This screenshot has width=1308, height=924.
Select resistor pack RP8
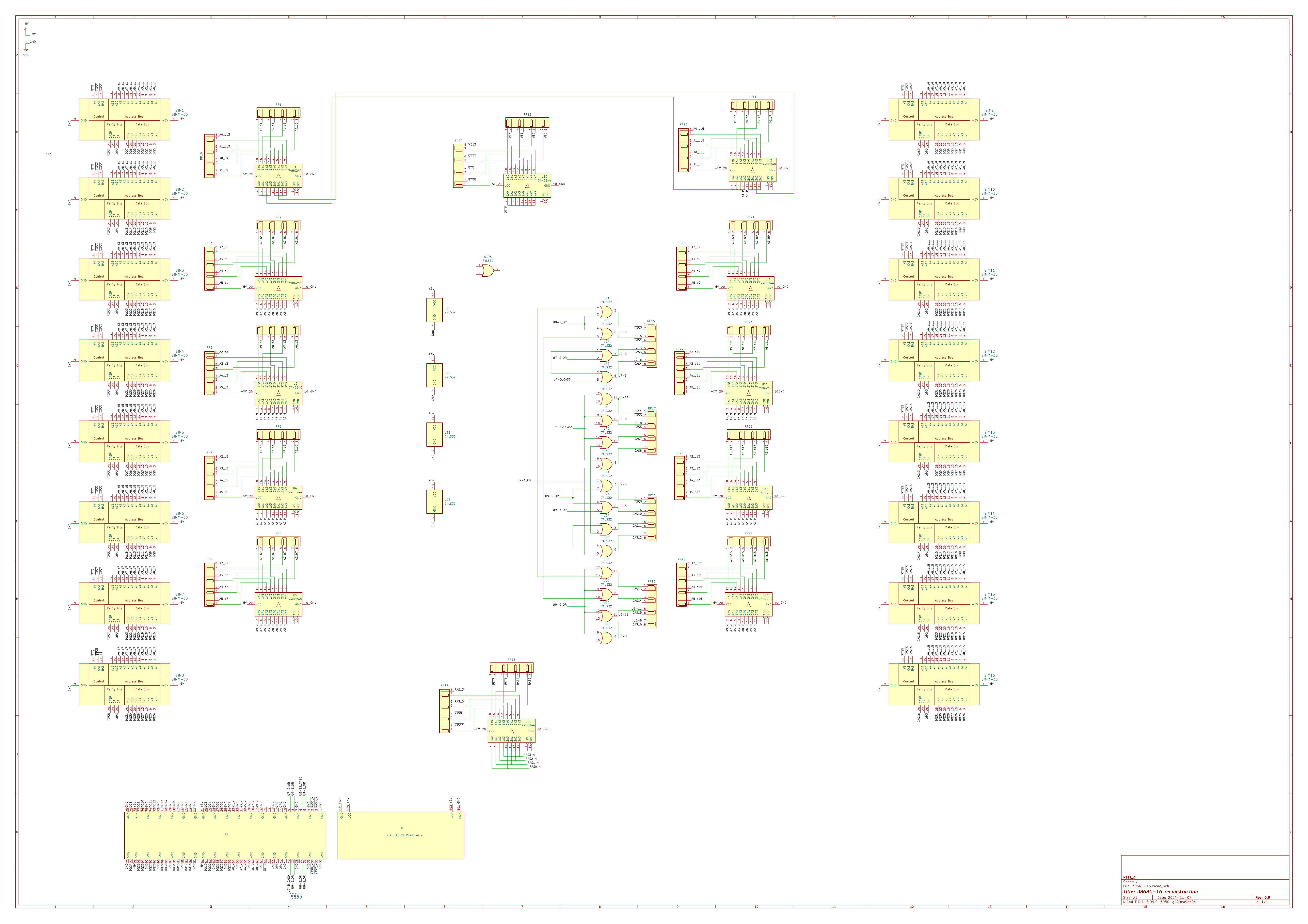click(279, 541)
